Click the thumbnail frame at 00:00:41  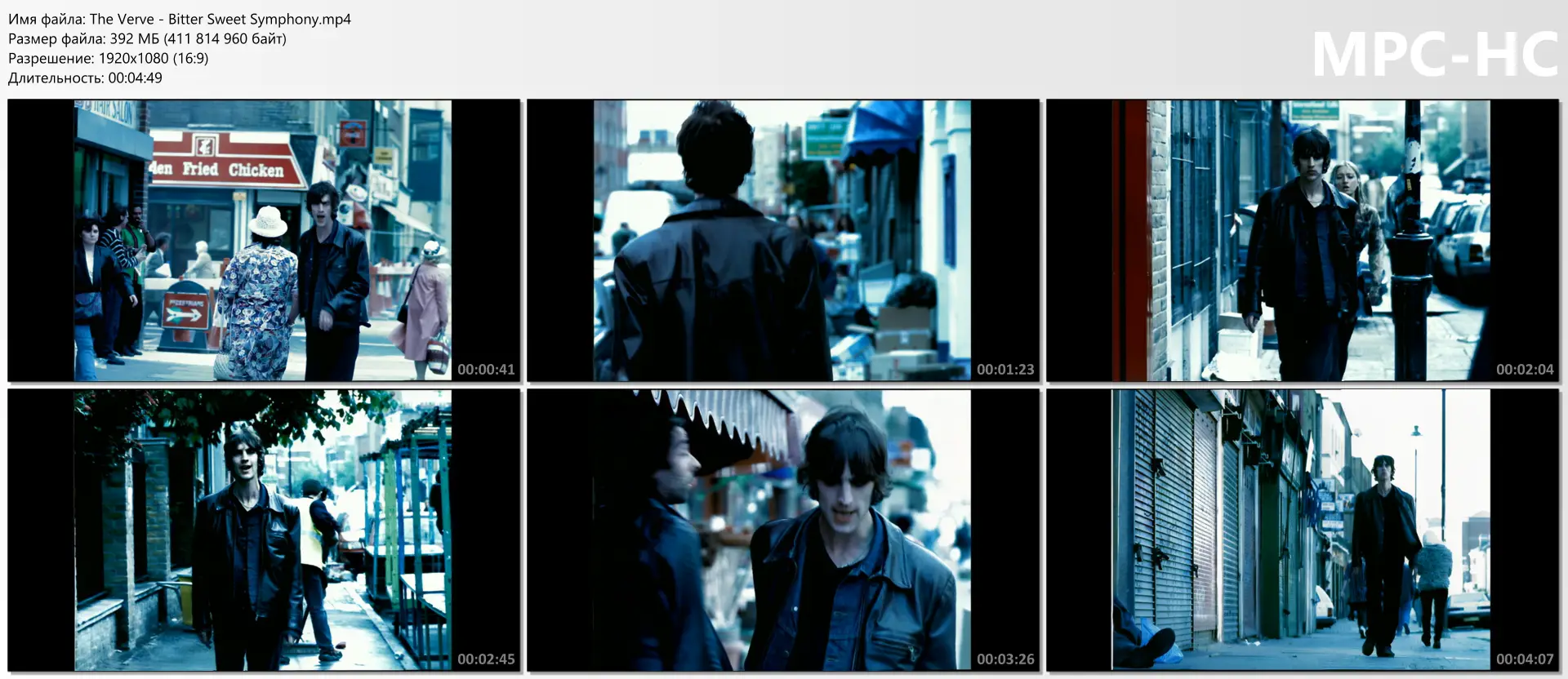(x=264, y=241)
